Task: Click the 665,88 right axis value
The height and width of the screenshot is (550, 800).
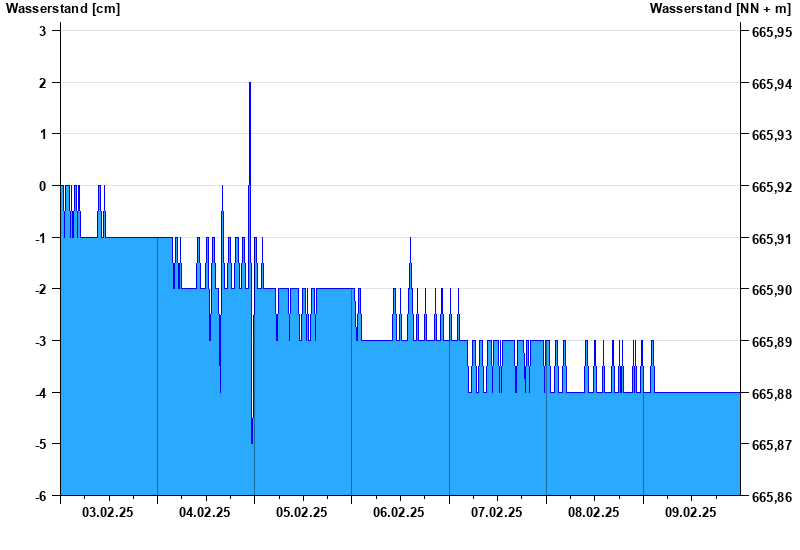Action: click(x=771, y=394)
